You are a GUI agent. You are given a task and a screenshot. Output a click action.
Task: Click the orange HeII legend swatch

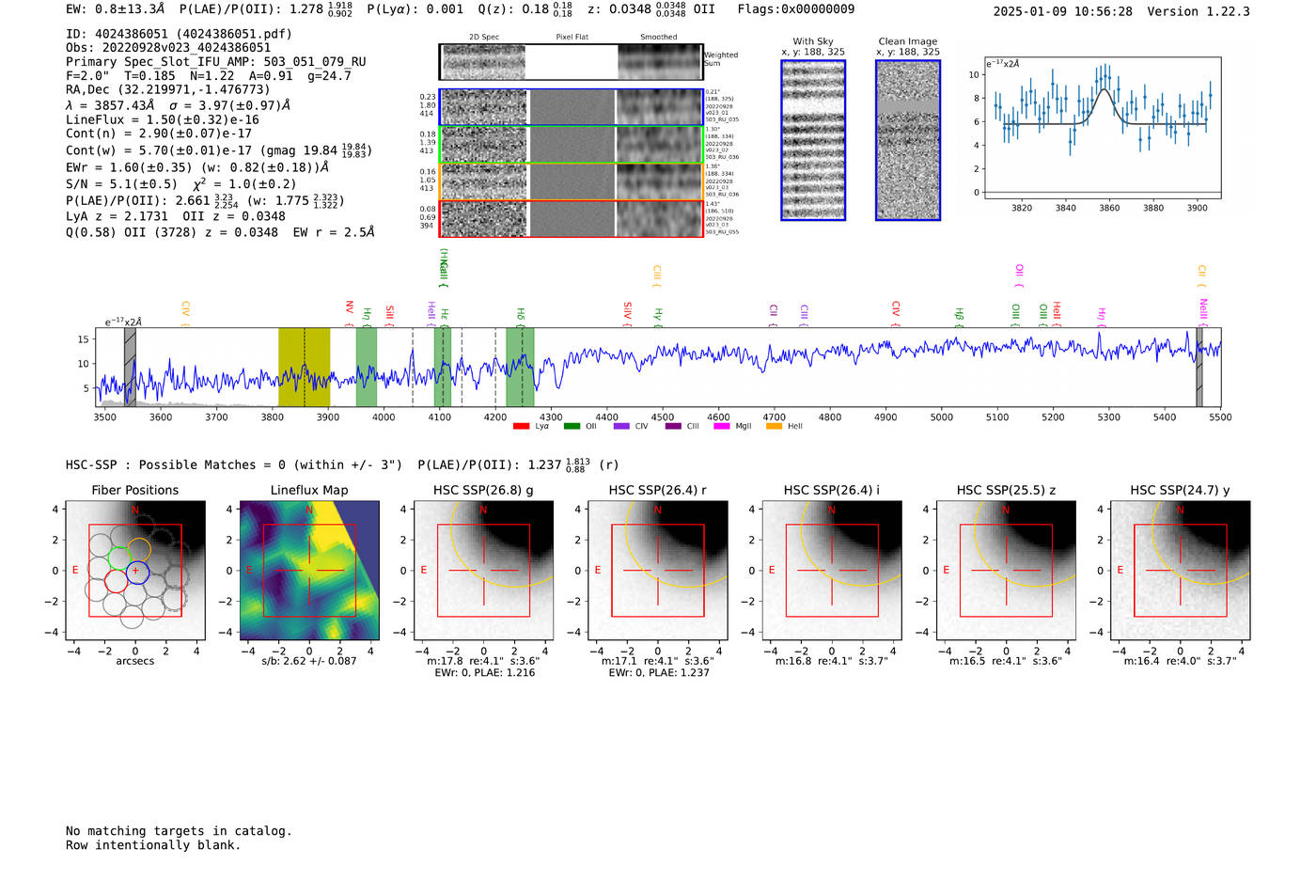774,426
